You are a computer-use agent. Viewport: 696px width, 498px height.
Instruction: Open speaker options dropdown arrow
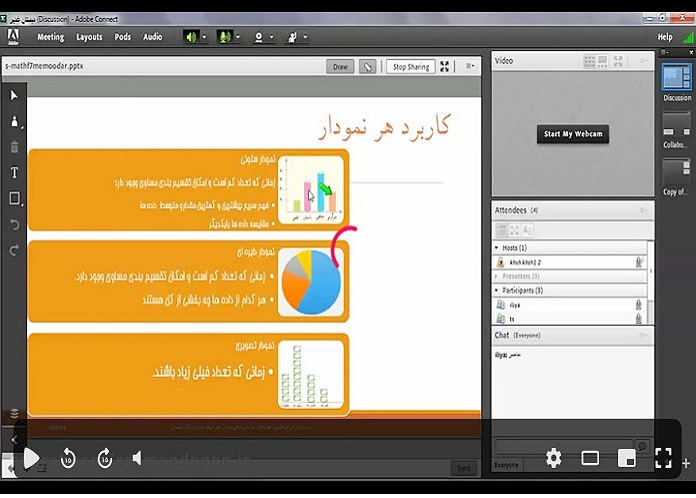pyautogui.click(x=204, y=37)
